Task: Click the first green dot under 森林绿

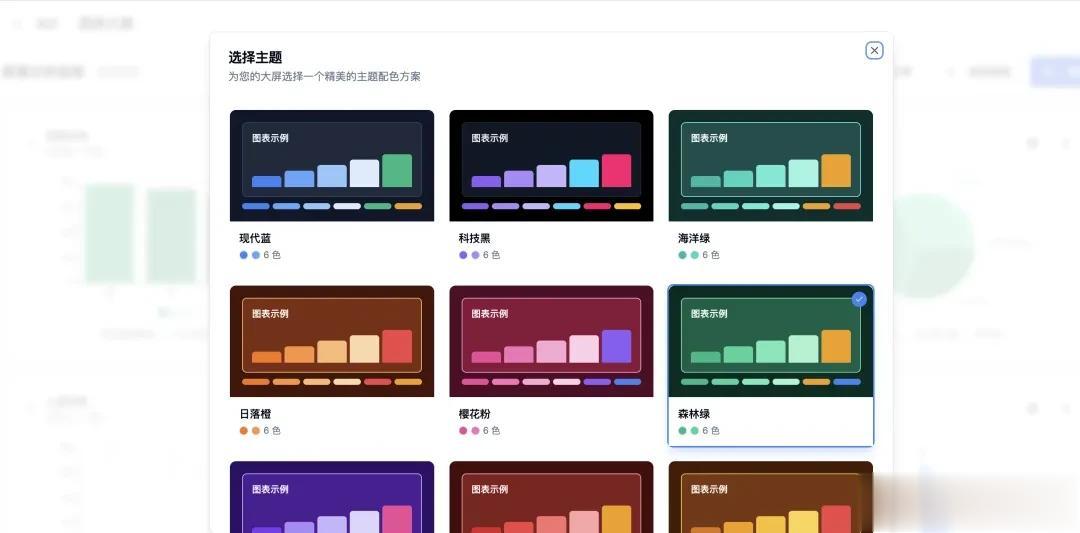Action: 683,430
